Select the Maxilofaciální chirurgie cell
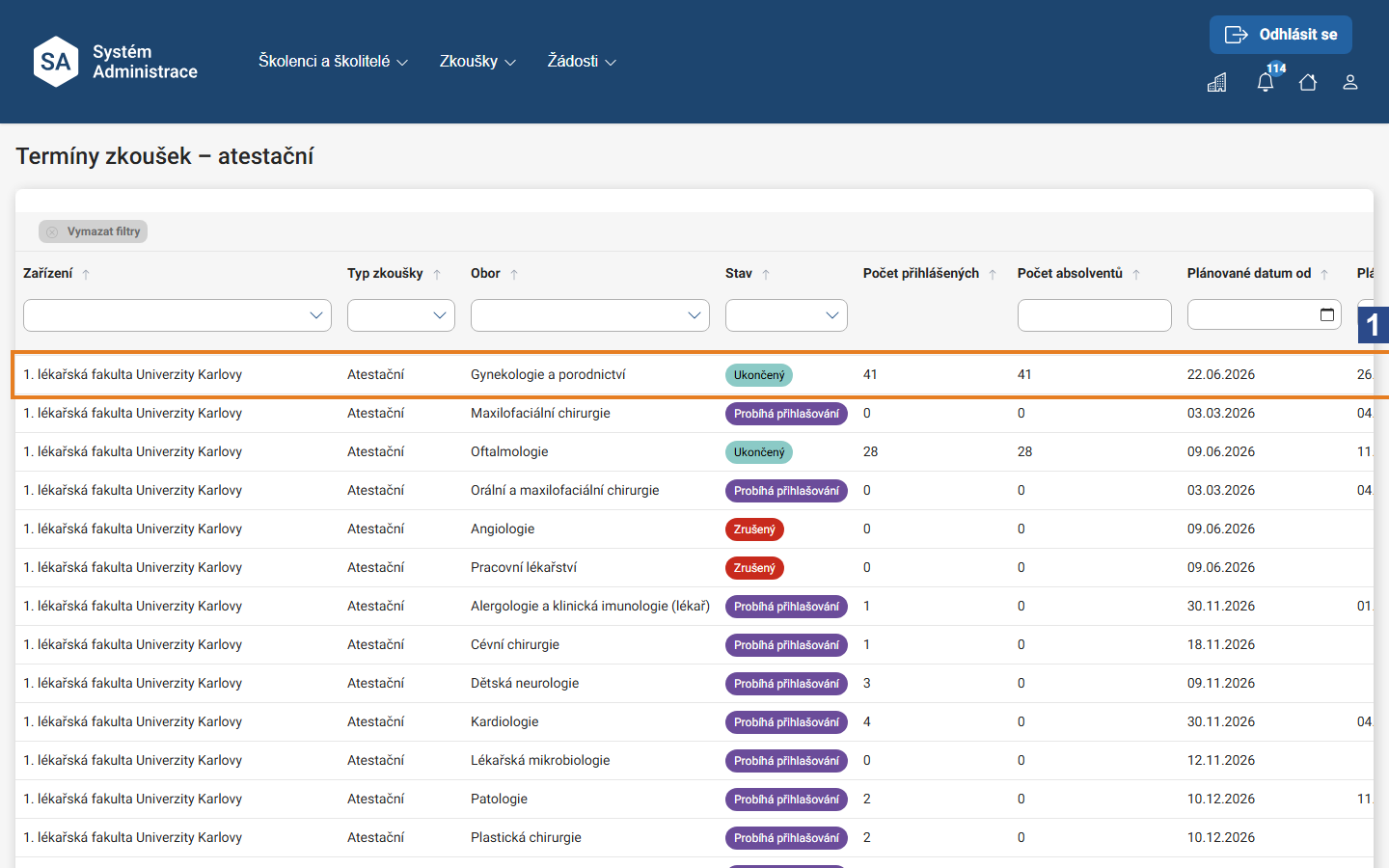This screenshot has height=868, width=1389. [x=540, y=413]
